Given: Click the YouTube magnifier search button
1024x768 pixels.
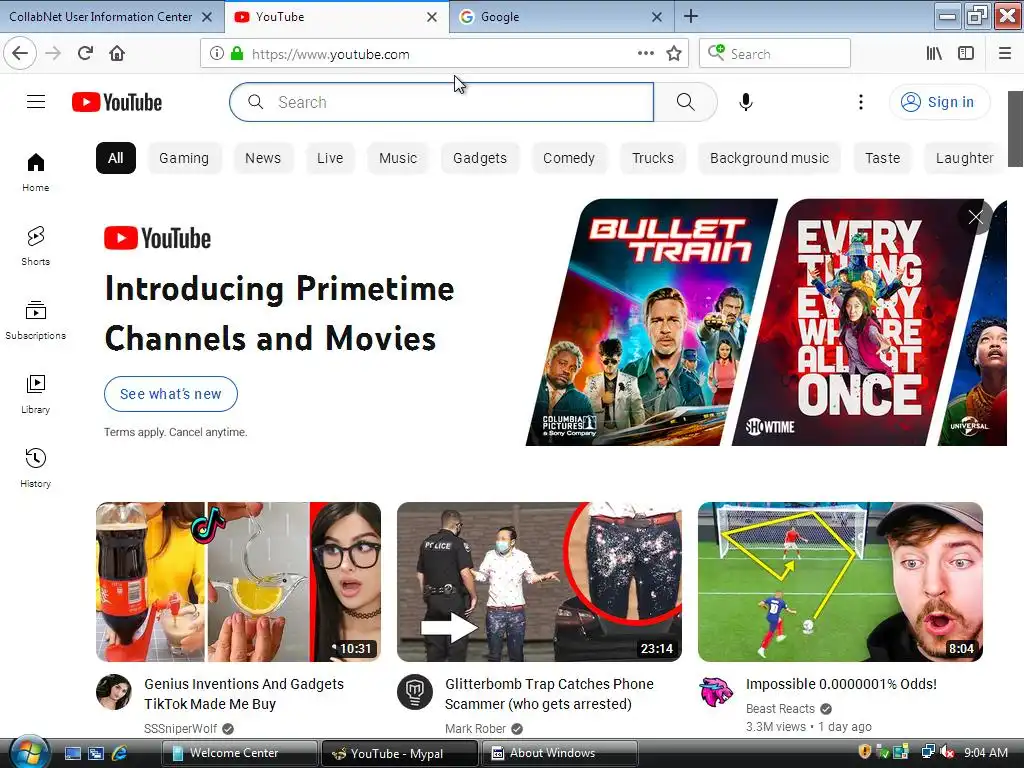Looking at the screenshot, I should pyautogui.click(x=686, y=102).
